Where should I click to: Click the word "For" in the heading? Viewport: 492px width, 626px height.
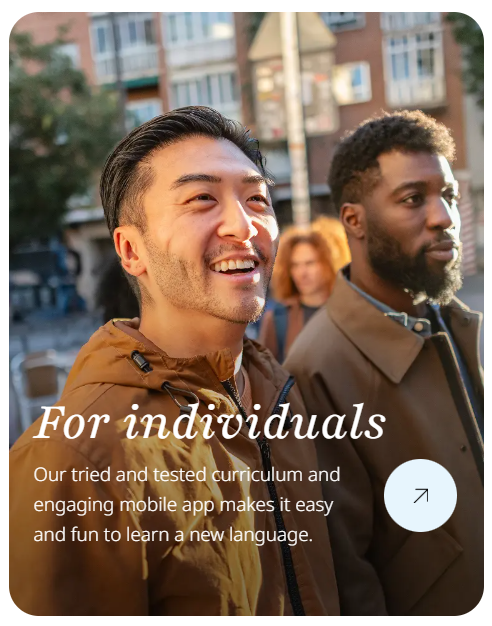72,423
